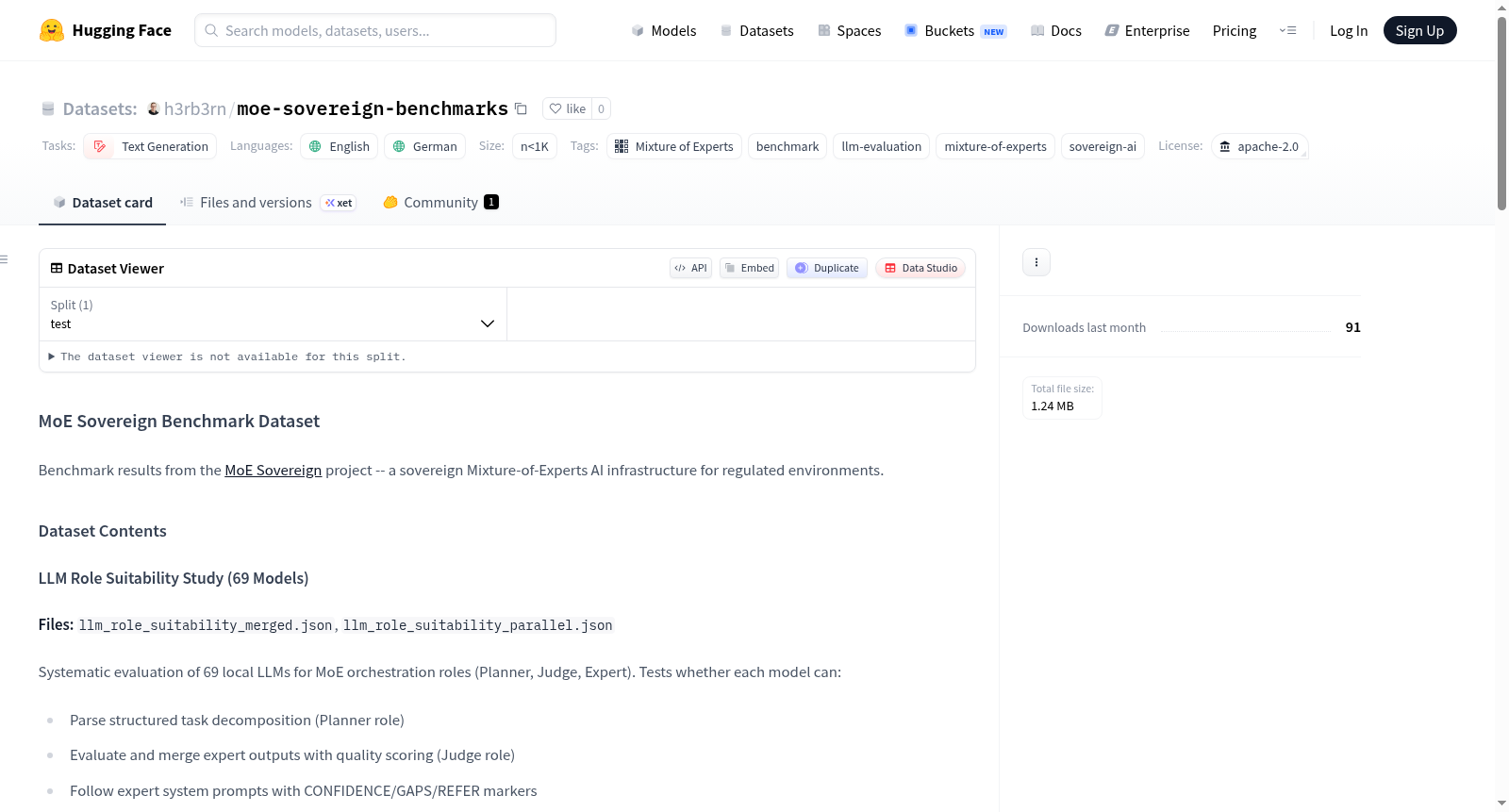This screenshot has width=1509, height=812.
Task: Like the dataset with the heart button
Action: click(x=568, y=108)
